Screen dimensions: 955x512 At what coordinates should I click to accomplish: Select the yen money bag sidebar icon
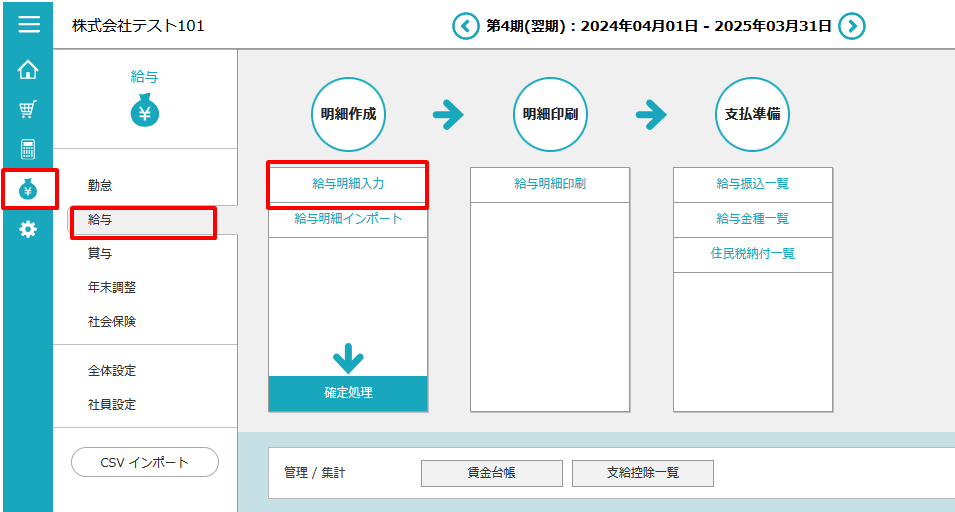coord(28,189)
